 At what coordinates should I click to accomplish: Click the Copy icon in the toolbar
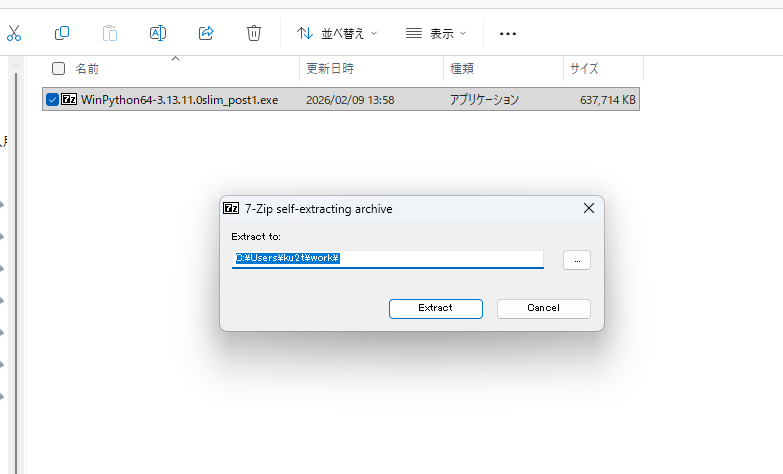tap(62, 33)
